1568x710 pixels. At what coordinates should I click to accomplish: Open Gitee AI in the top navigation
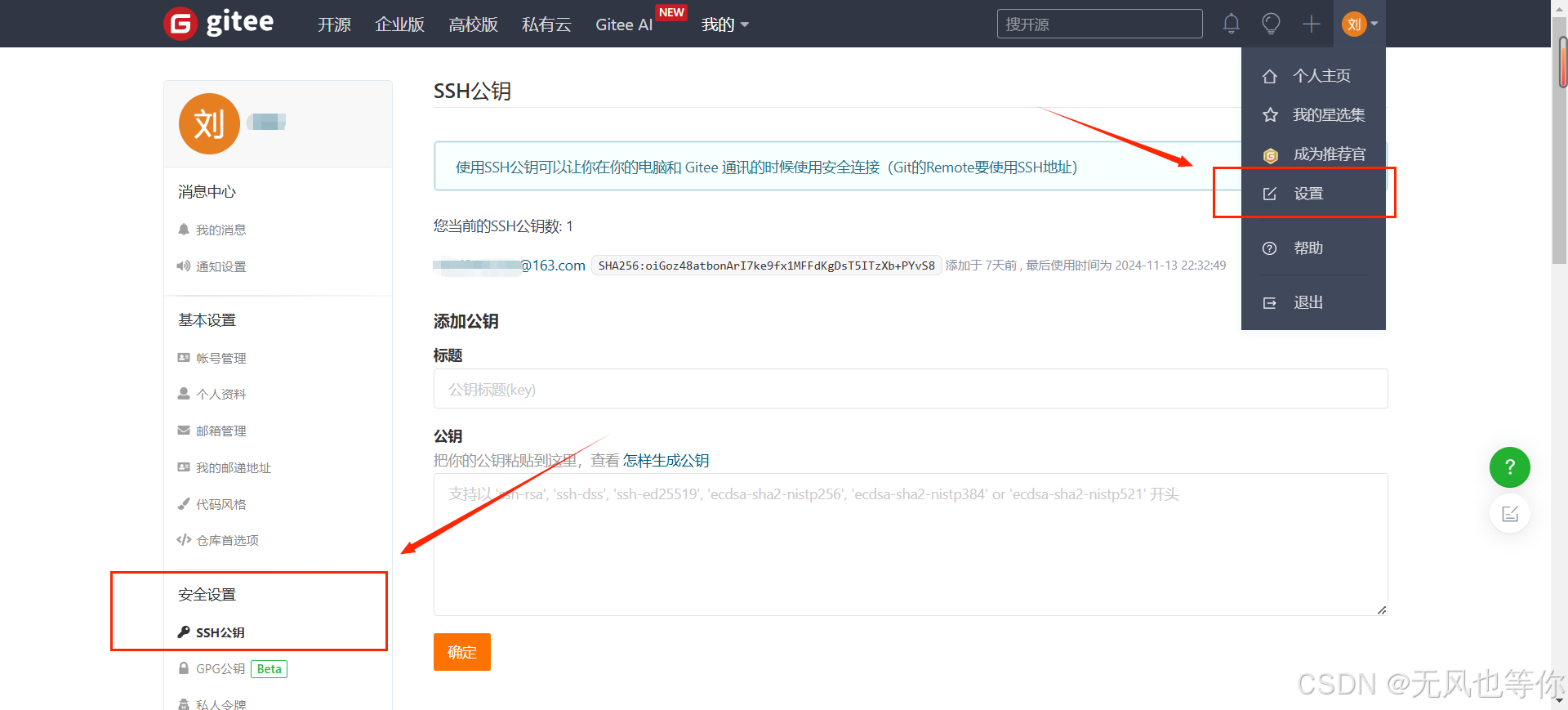pyautogui.click(x=624, y=25)
